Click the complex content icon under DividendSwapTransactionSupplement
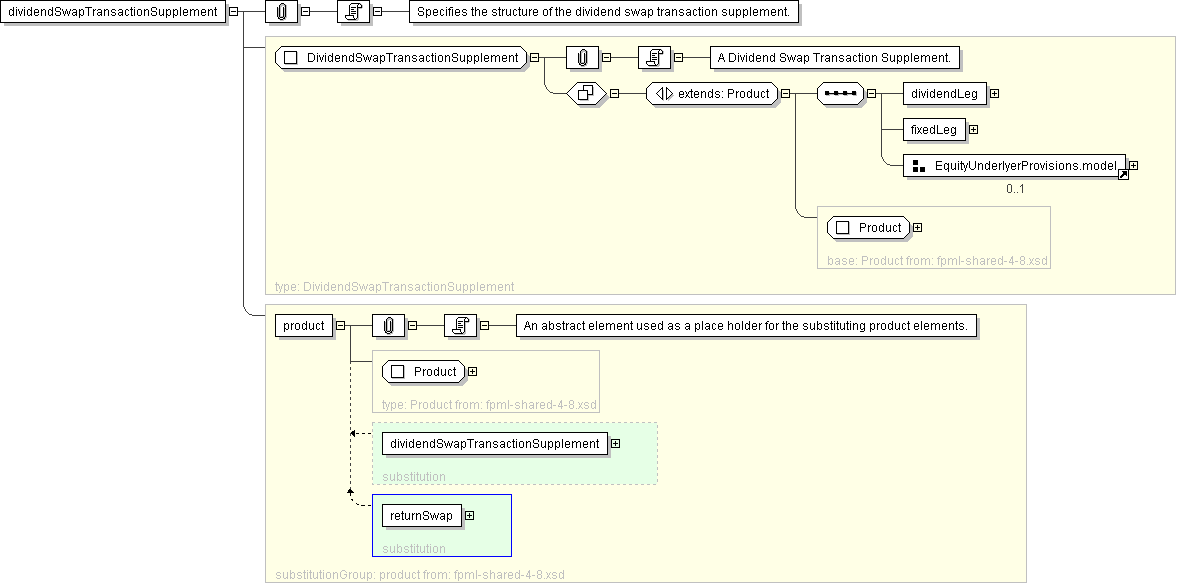 coord(583,94)
